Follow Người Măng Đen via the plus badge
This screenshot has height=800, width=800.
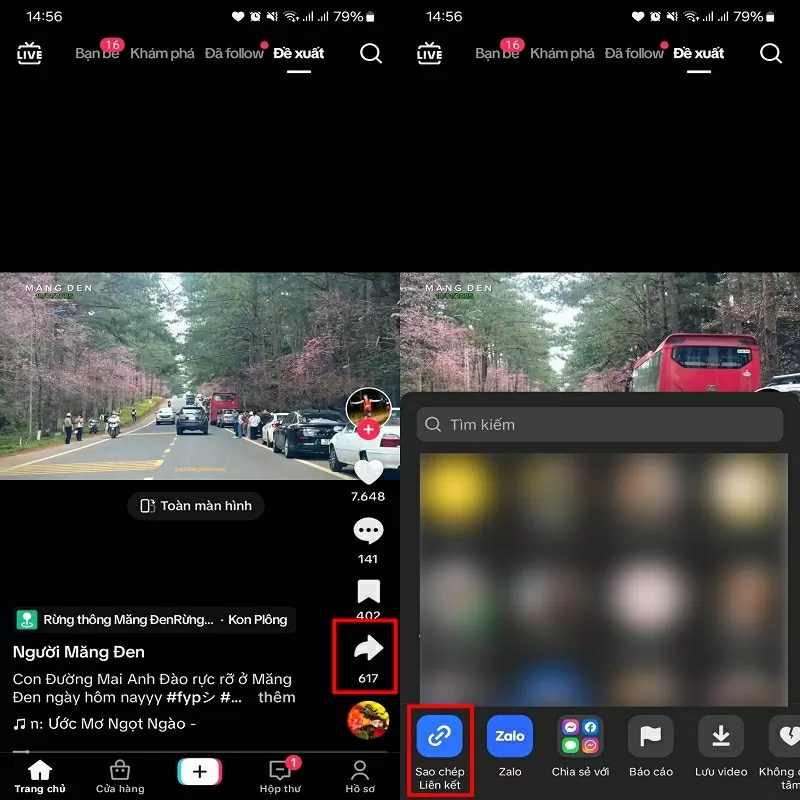tap(368, 428)
